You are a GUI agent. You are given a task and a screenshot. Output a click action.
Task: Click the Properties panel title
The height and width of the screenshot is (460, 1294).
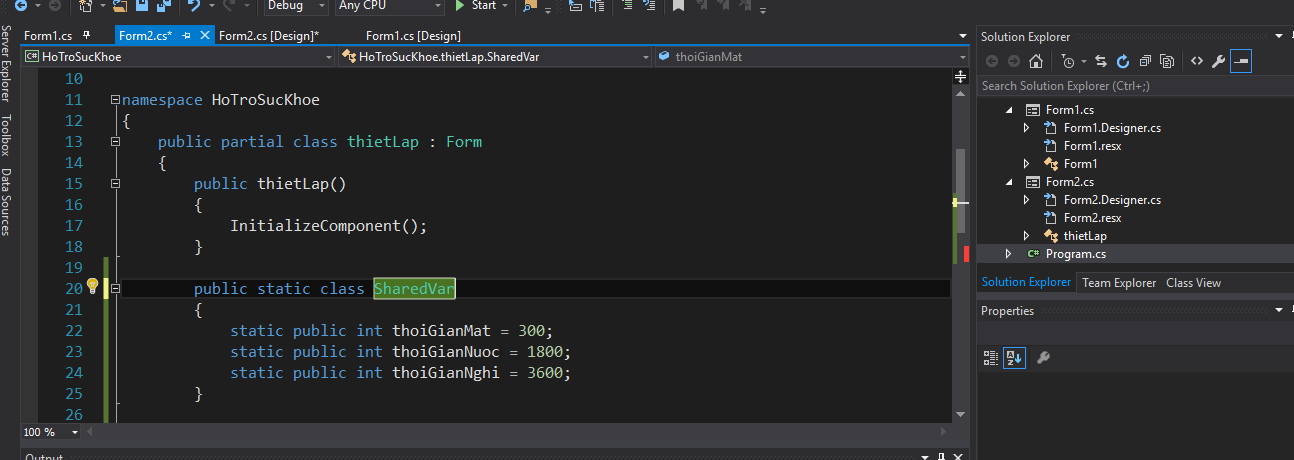tap(1007, 311)
